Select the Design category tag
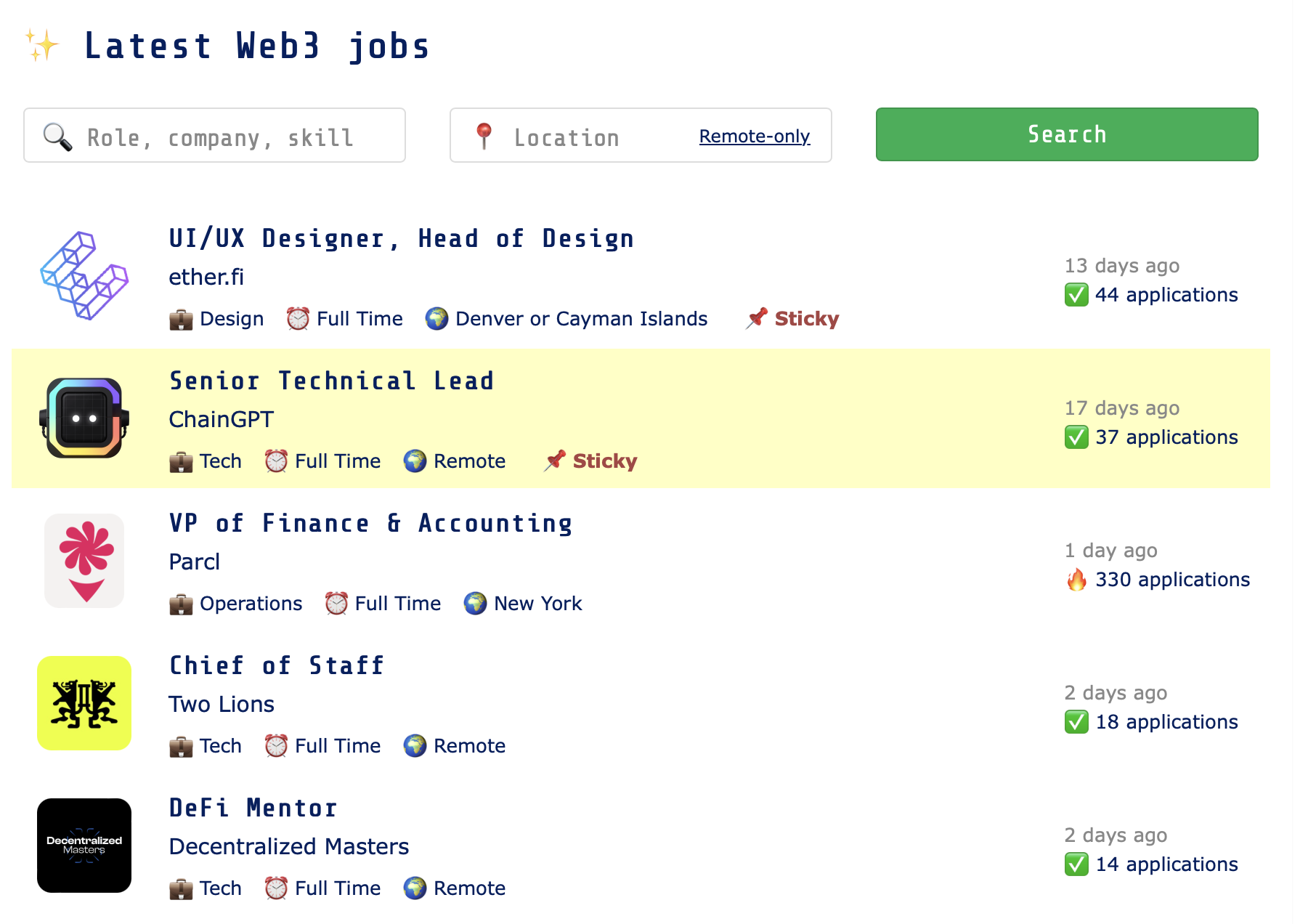 pyautogui.click(x=232, y=319)
